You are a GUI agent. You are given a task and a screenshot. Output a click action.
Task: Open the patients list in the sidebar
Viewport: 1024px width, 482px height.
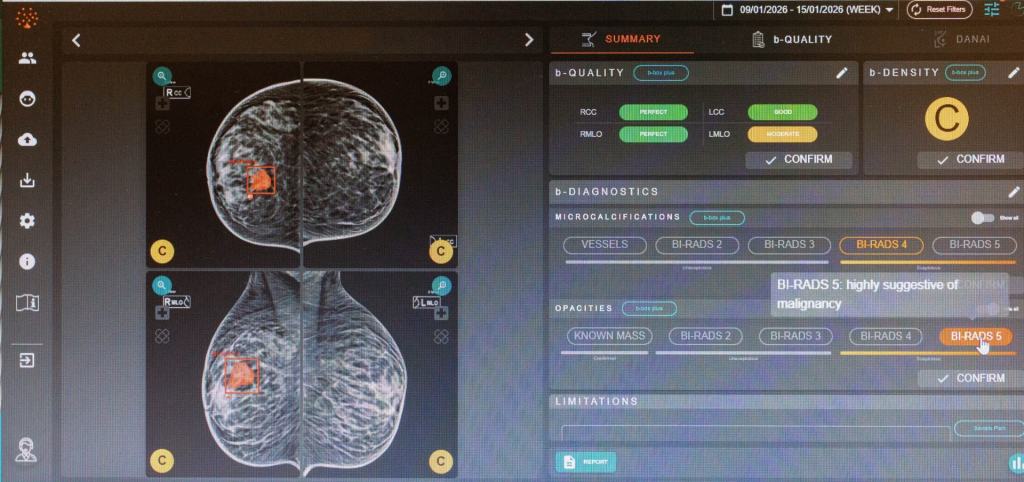pos(27,58)
